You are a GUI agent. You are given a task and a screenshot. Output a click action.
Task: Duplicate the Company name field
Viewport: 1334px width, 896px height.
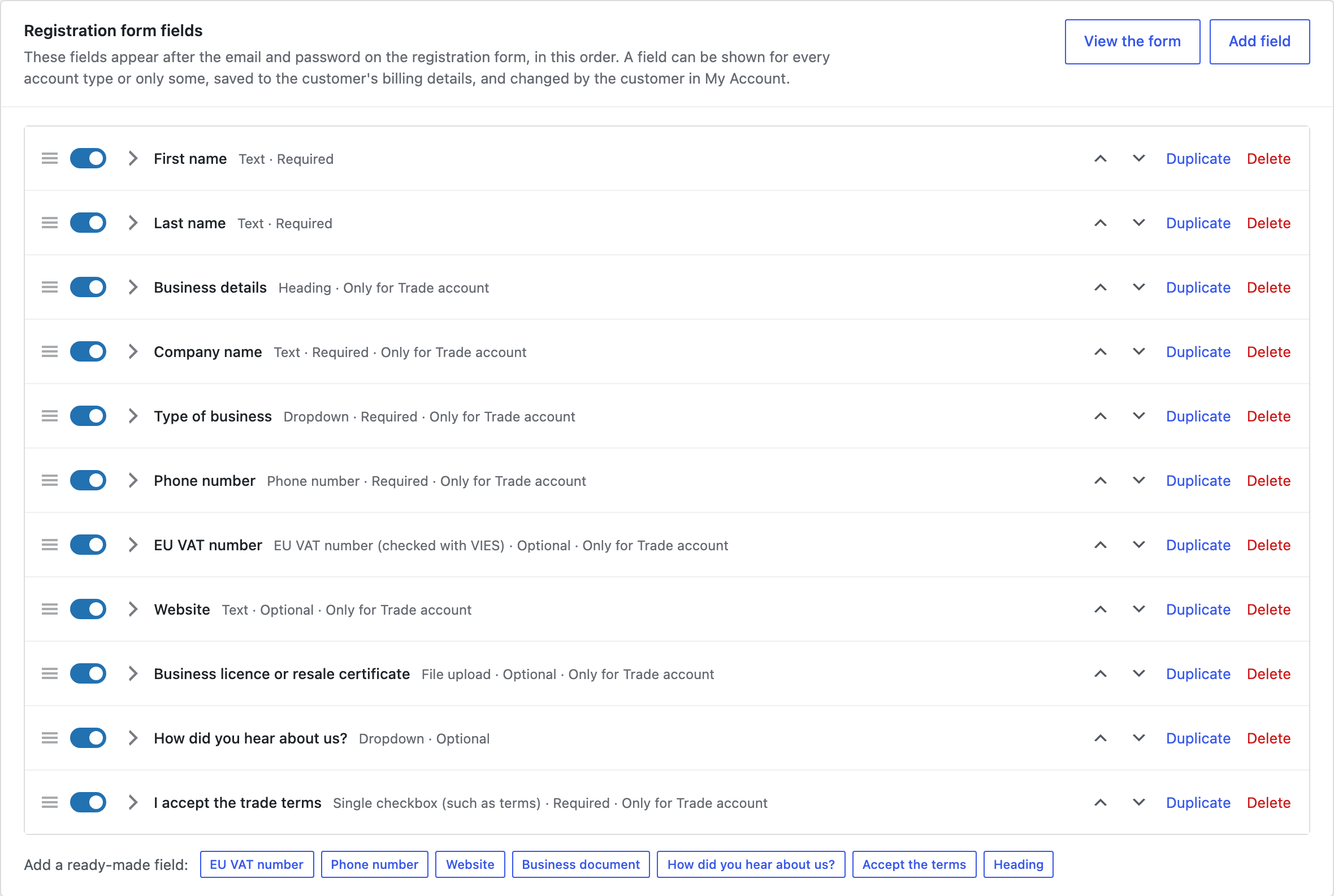[1198, 352]
